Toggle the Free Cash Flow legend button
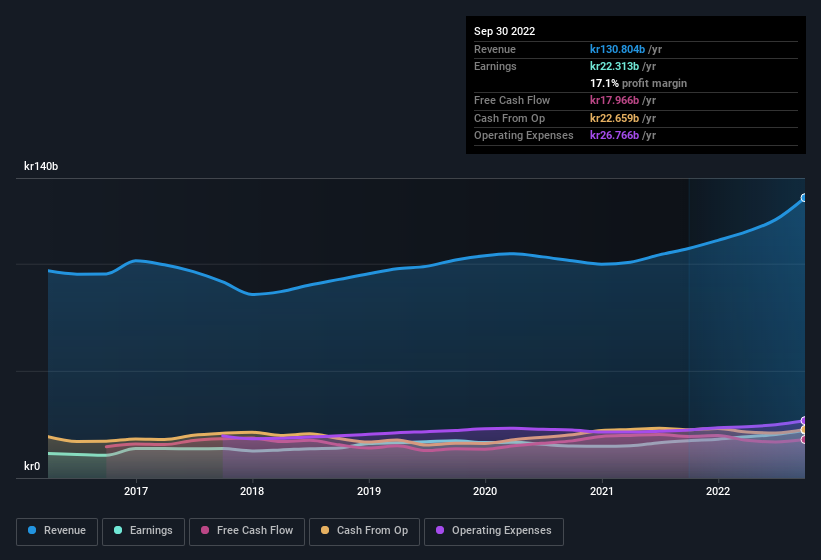 [247, 531]
